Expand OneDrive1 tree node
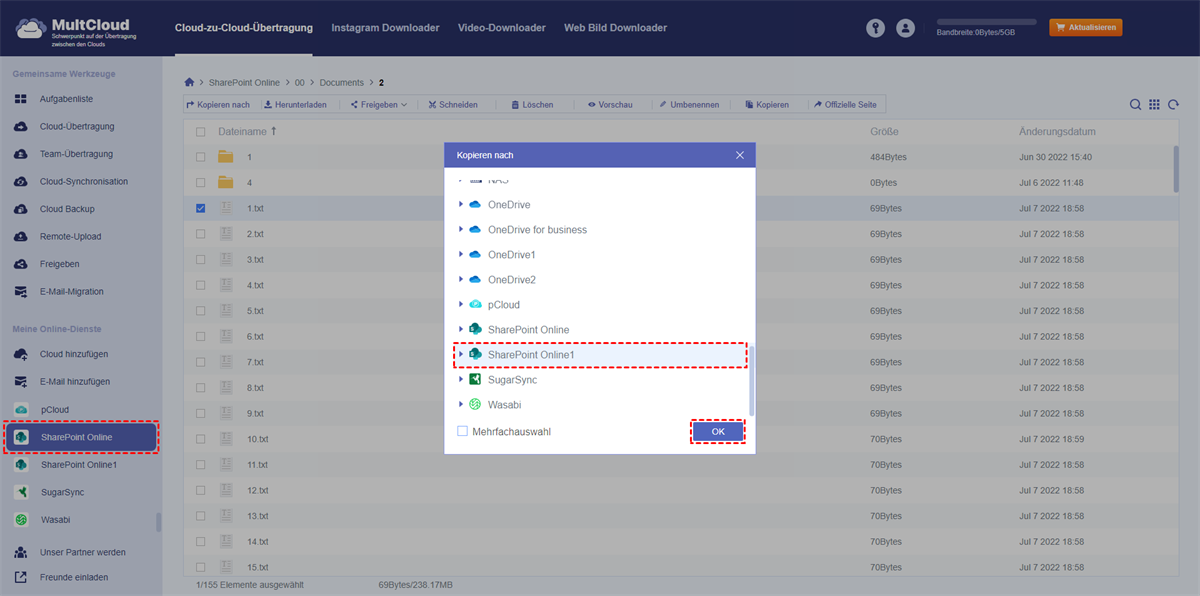Screen dimensions: 1200x596 pyautogui.click(x=461, y=255)
